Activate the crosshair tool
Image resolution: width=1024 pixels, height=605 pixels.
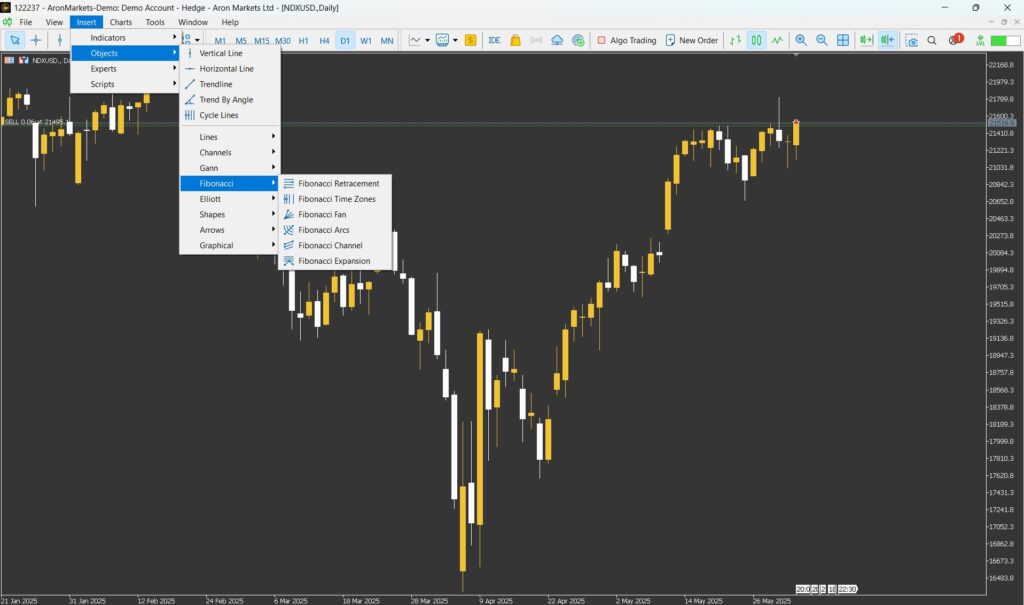click(36, 40)
